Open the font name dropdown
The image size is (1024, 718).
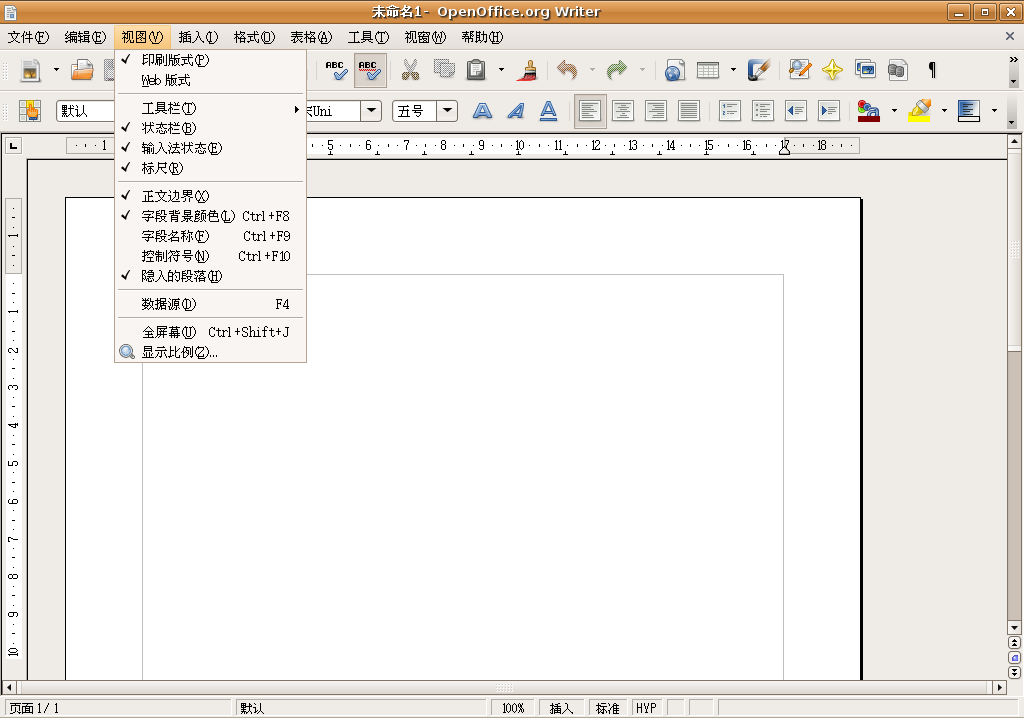(371, 111)
